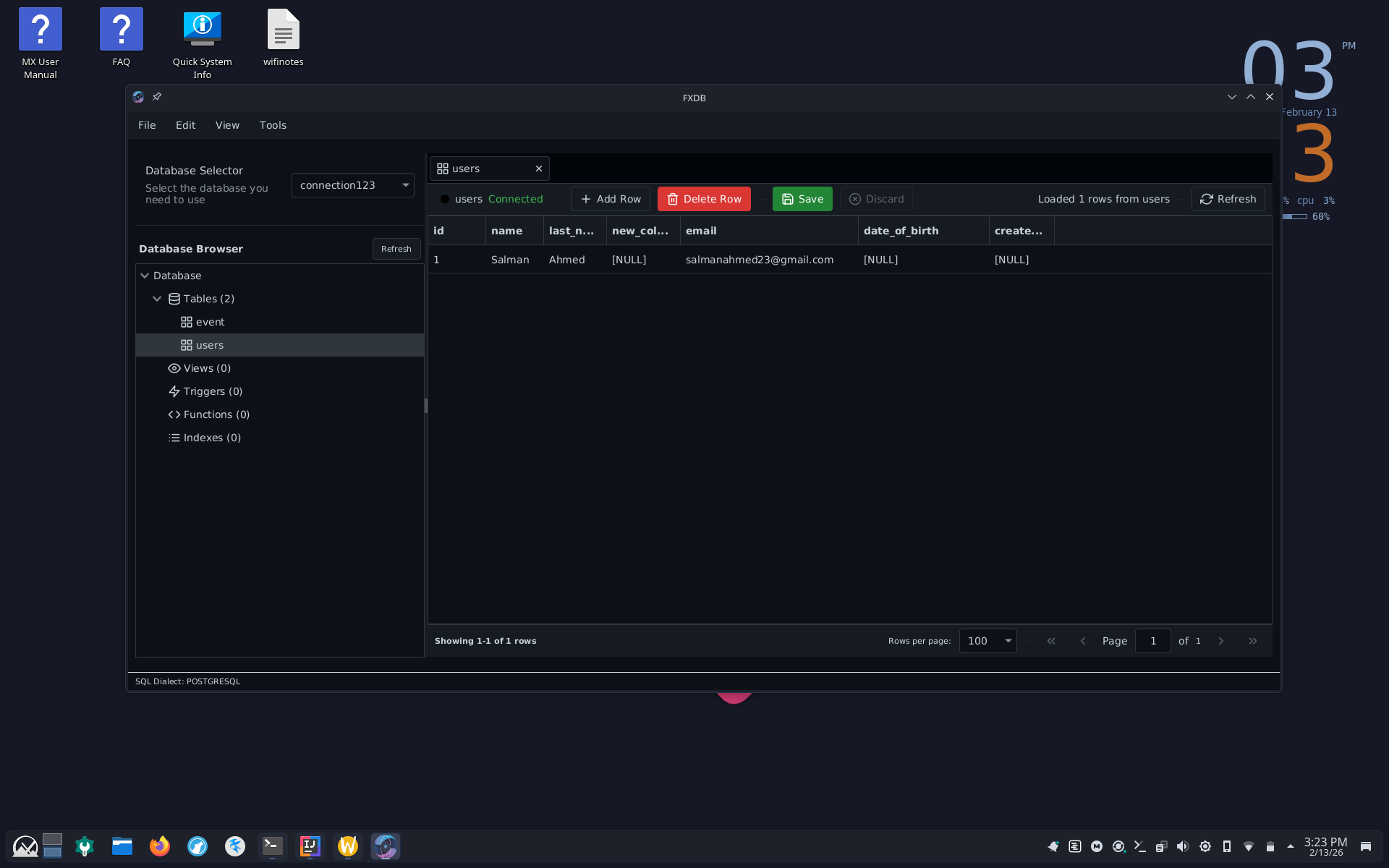This screenshot has width=1389, height=868.
Task: Open the Tools menu
Action: pos(273,125)
